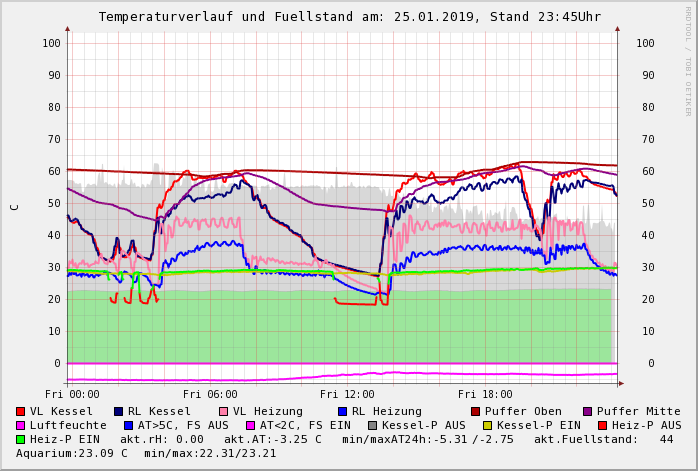698x471 pixels.
Task: Select the pink VL Heizung legend swatch
Action: point(224,411)
